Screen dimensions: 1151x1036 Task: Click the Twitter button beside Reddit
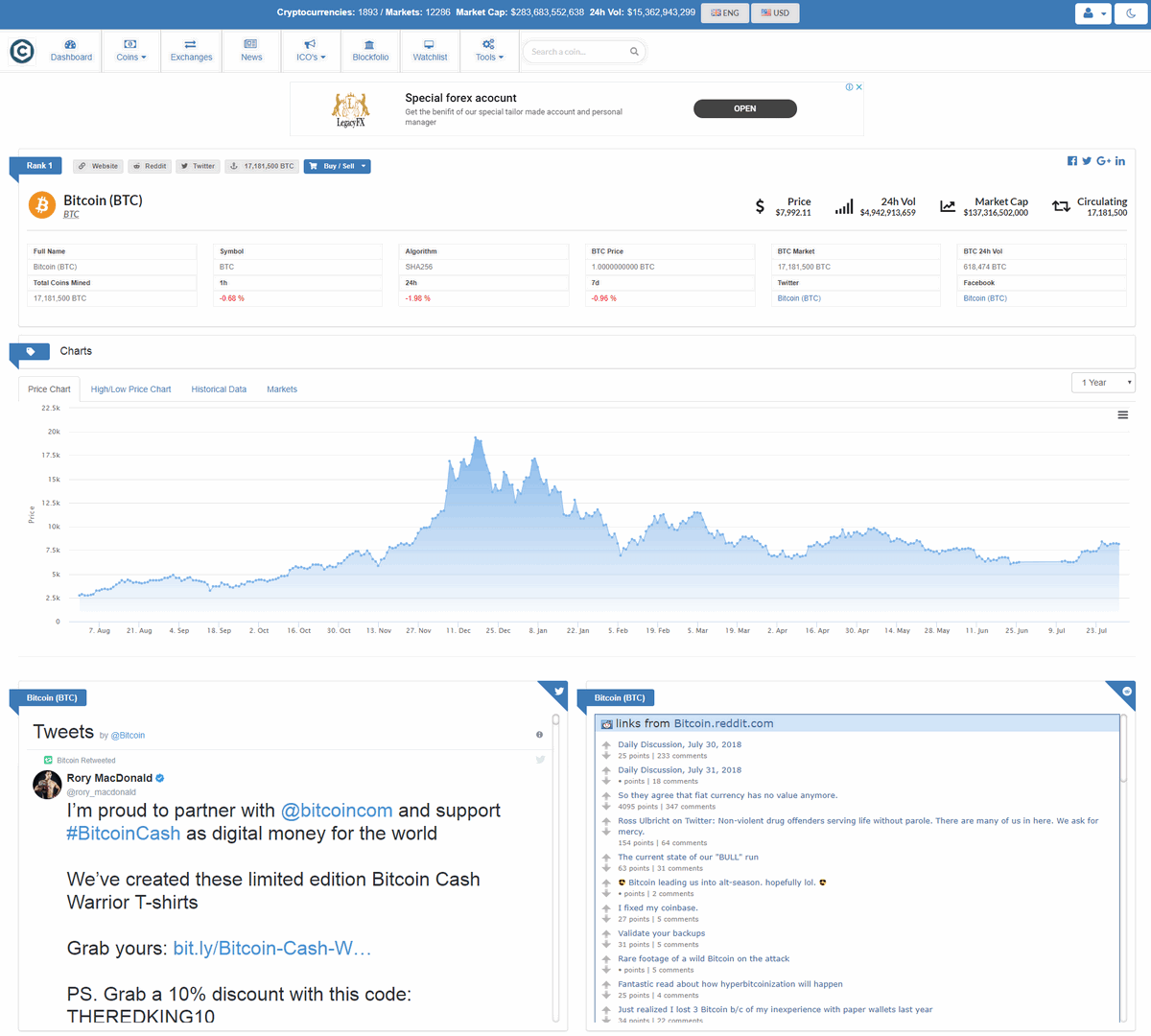point(199,166)
